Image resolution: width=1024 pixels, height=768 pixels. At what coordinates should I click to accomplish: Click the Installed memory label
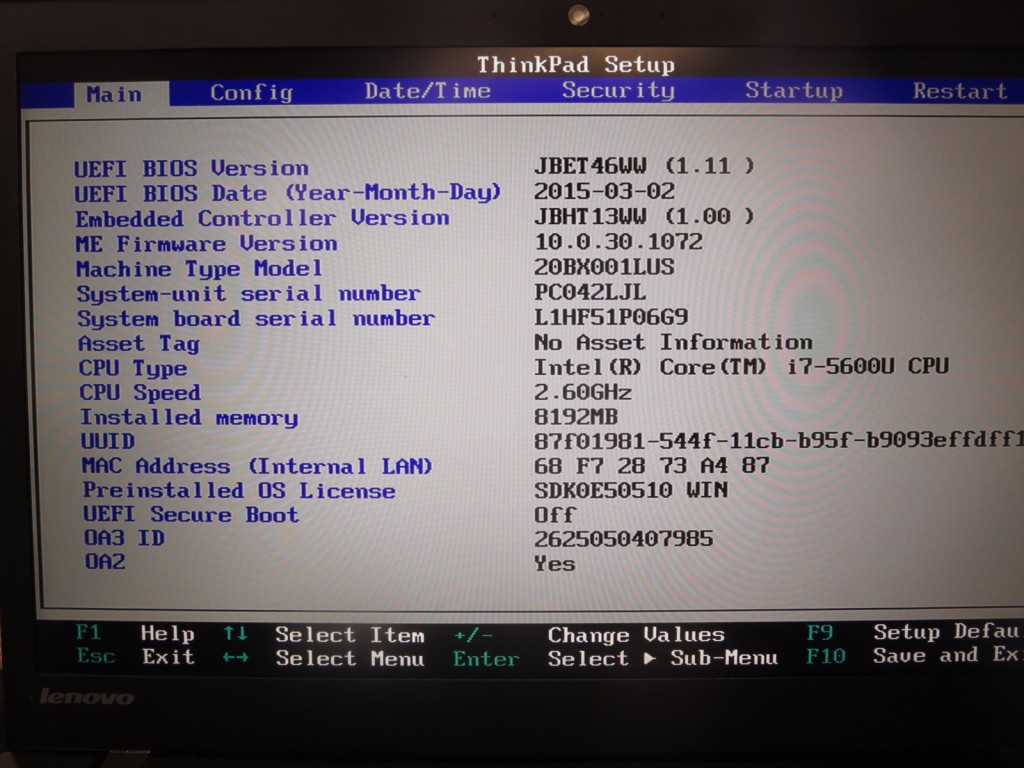click(189, 417)
